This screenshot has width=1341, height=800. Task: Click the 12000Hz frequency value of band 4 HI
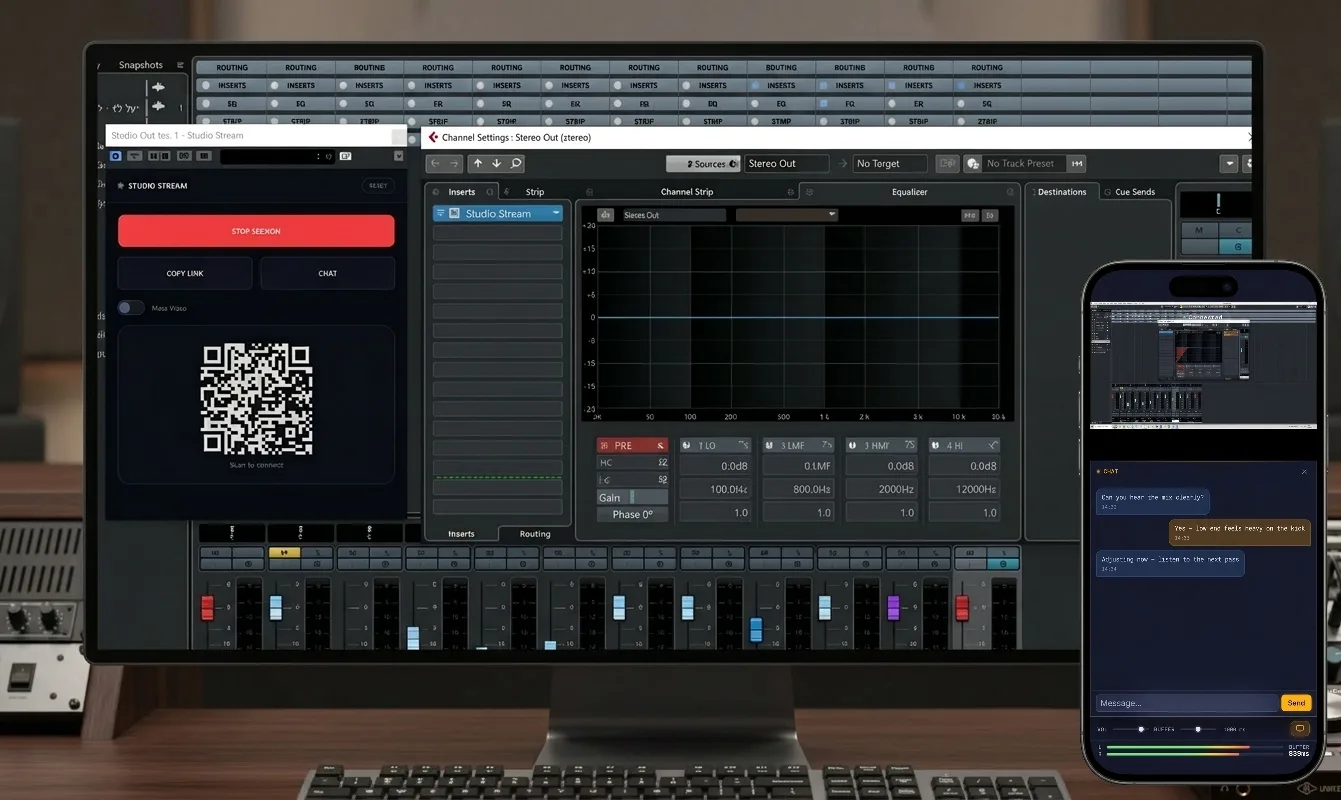(964, 490)
